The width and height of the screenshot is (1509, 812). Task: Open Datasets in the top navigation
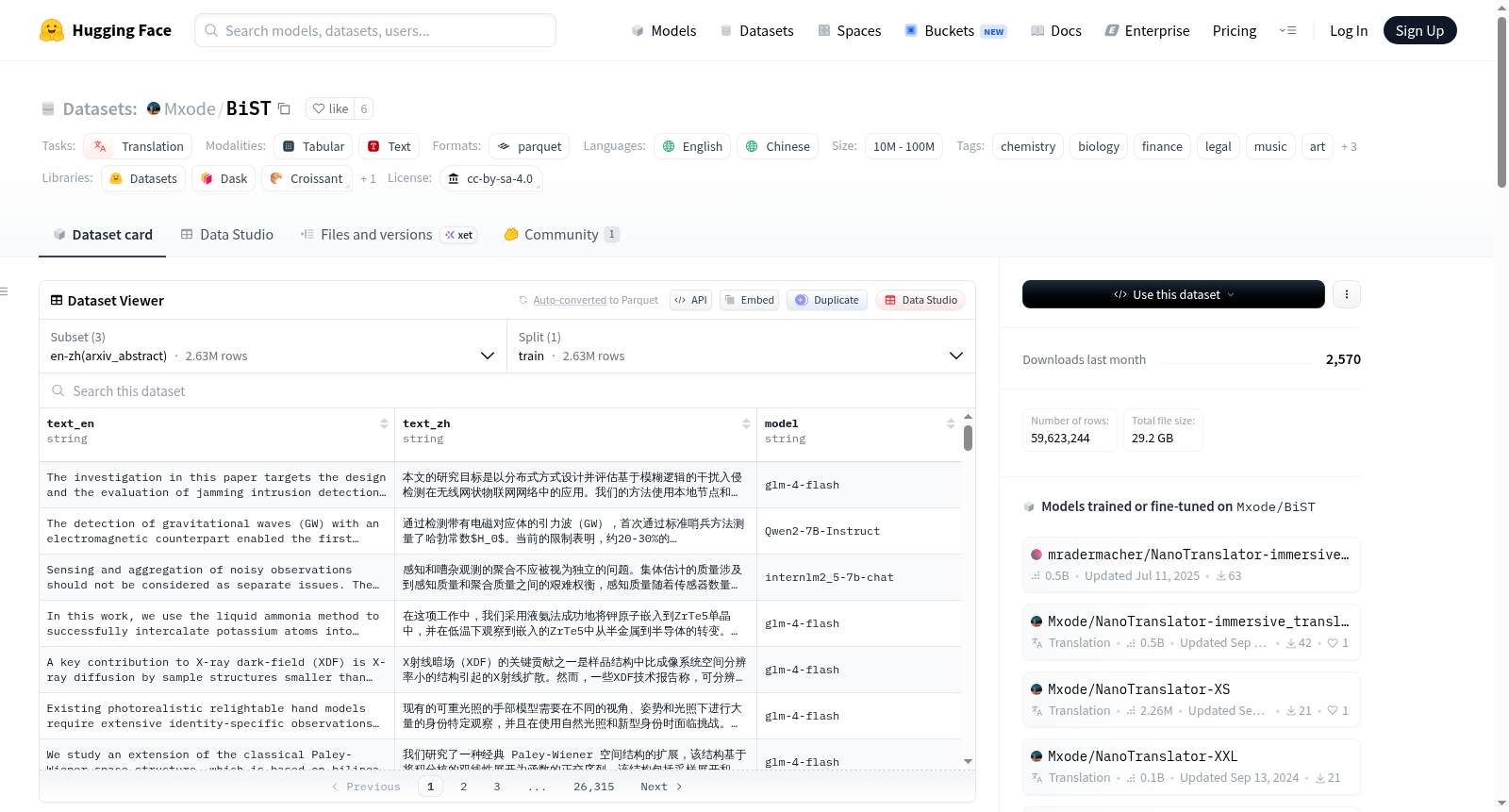pos(756,30)
